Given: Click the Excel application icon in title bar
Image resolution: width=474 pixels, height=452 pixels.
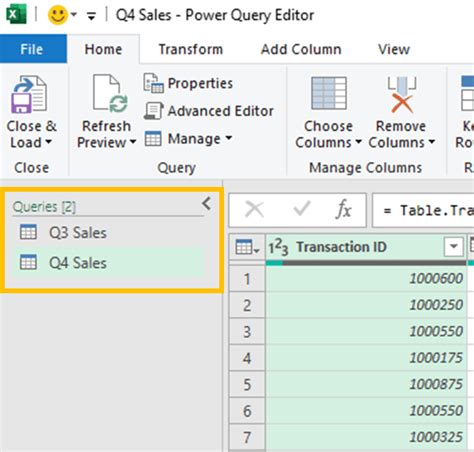Looking at the screenshot, I should (x=16, y=15).
